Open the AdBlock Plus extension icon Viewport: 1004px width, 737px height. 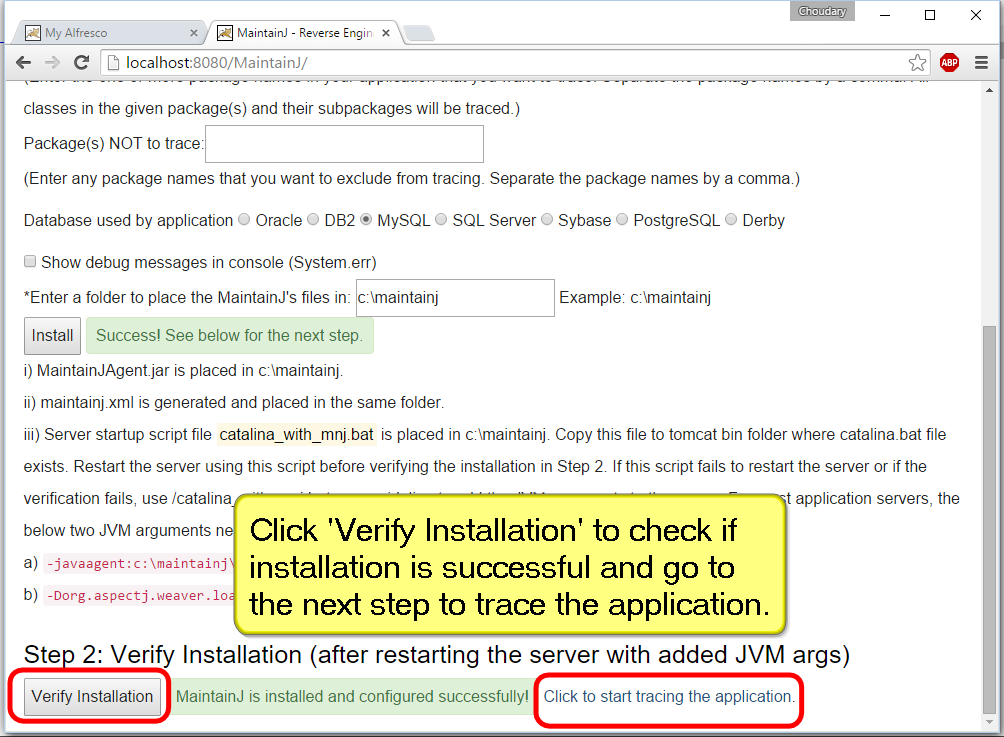[x=949, y=63]
